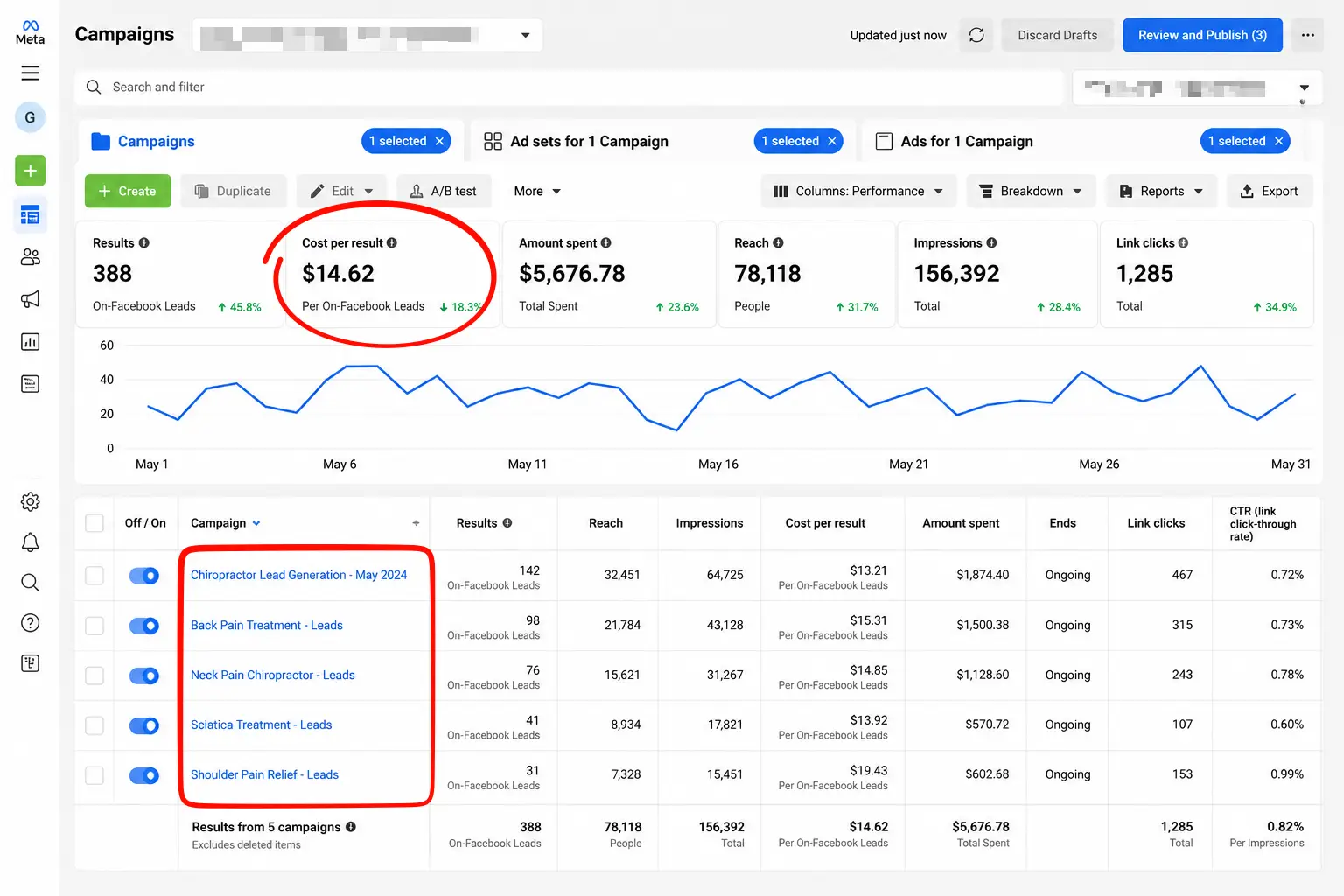Click the Search and filter field

tap(569, 87)
